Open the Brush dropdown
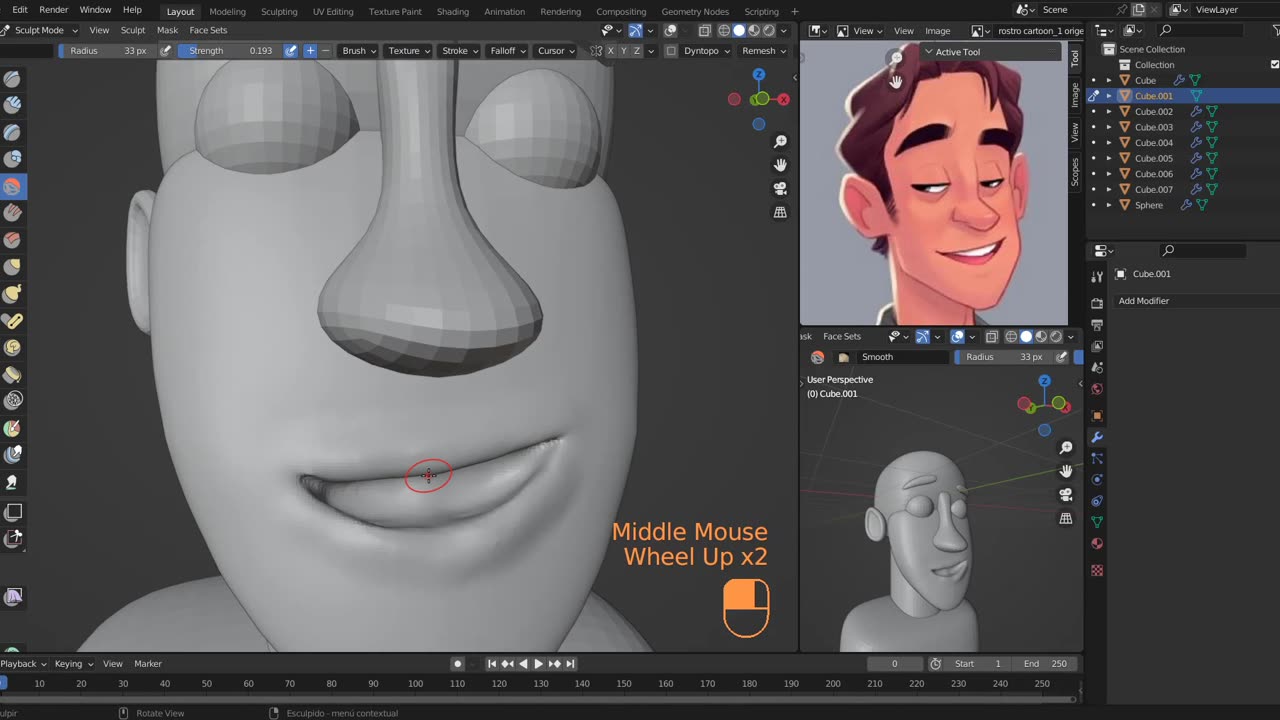 point(359,51)
